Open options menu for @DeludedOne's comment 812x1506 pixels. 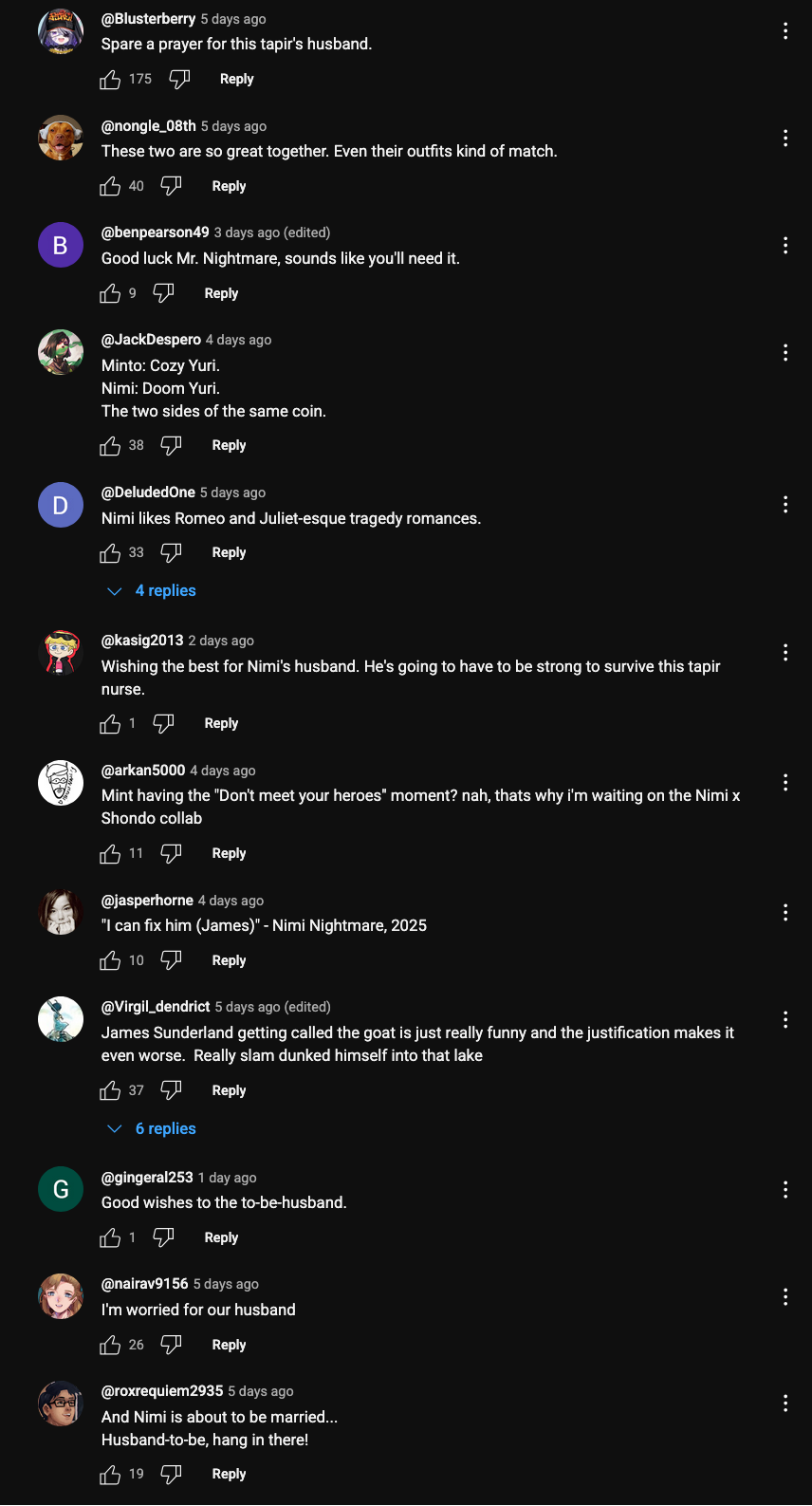coord(785,504)
